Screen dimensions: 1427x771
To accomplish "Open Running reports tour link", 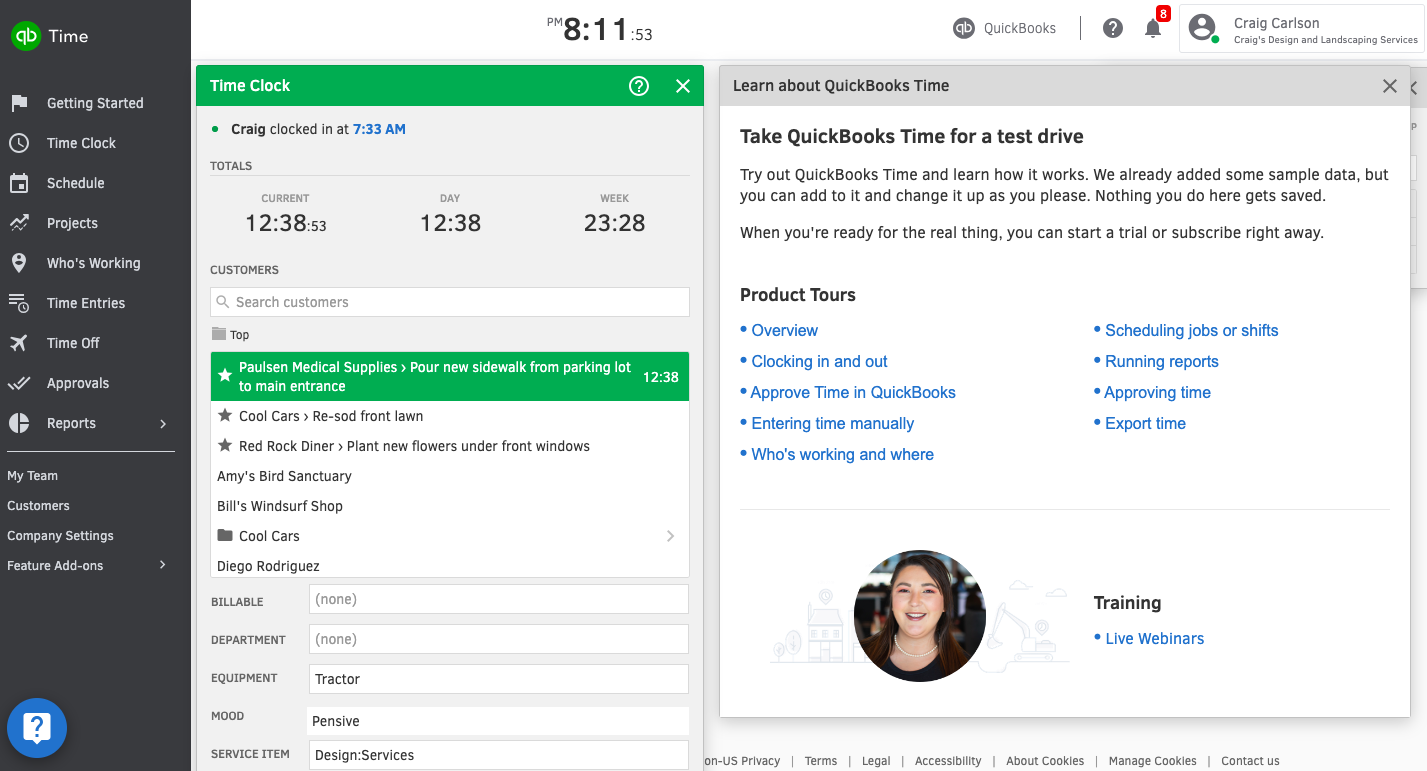I will pos(1162,362).
